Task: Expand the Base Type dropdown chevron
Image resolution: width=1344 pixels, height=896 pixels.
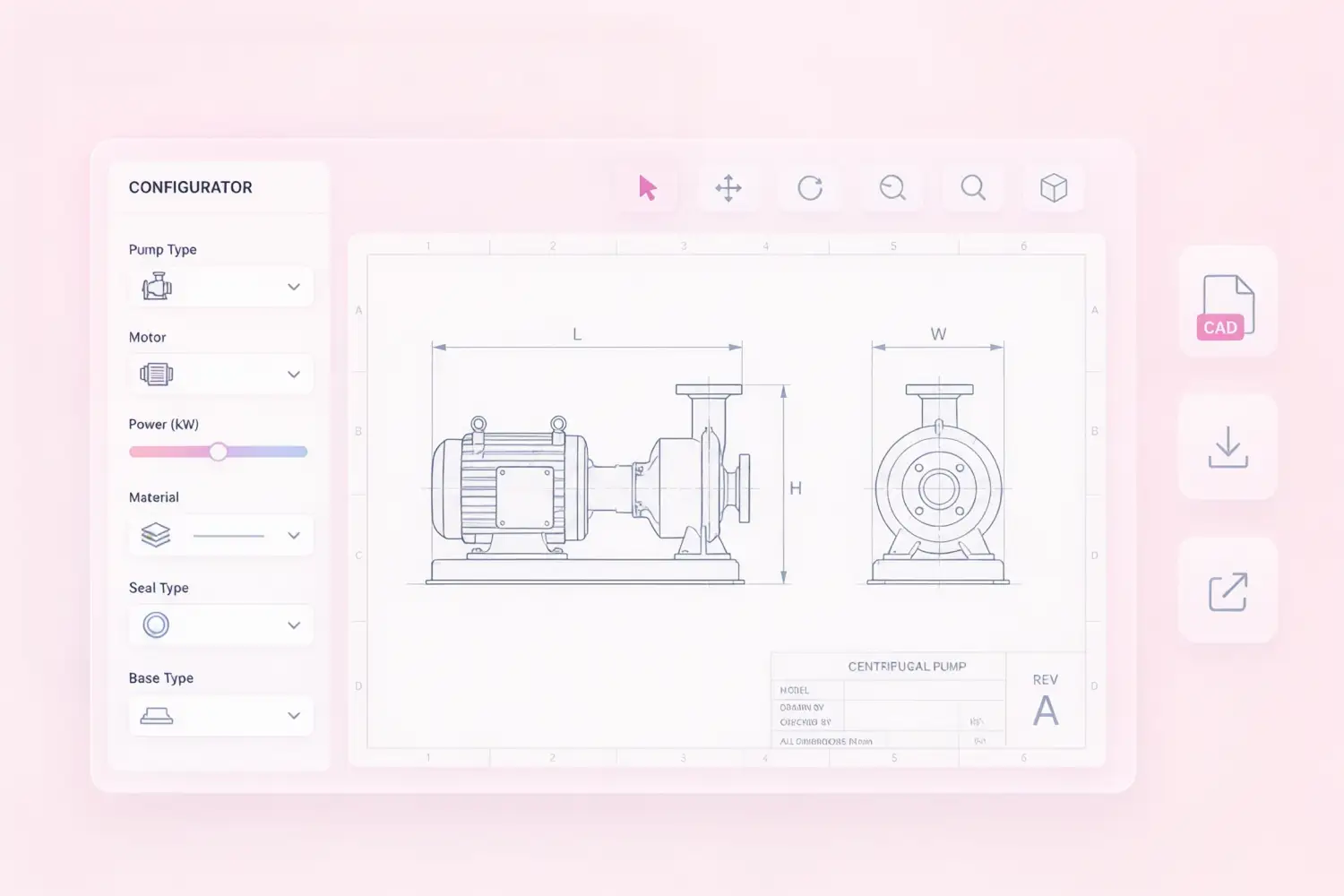Action: tap(294, 716)
